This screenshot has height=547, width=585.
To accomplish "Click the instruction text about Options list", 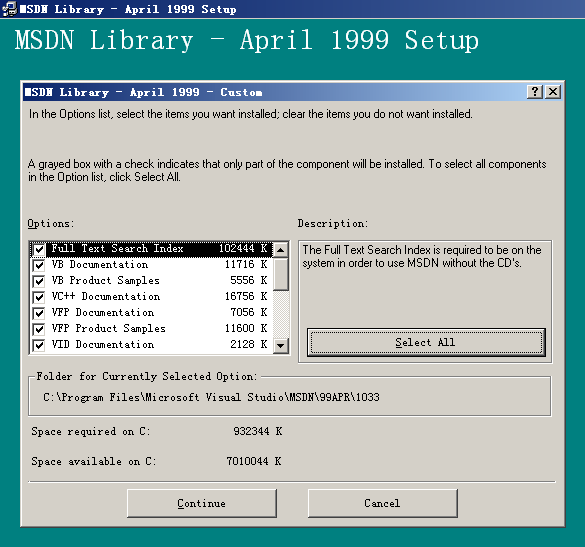I will point(251,114).
